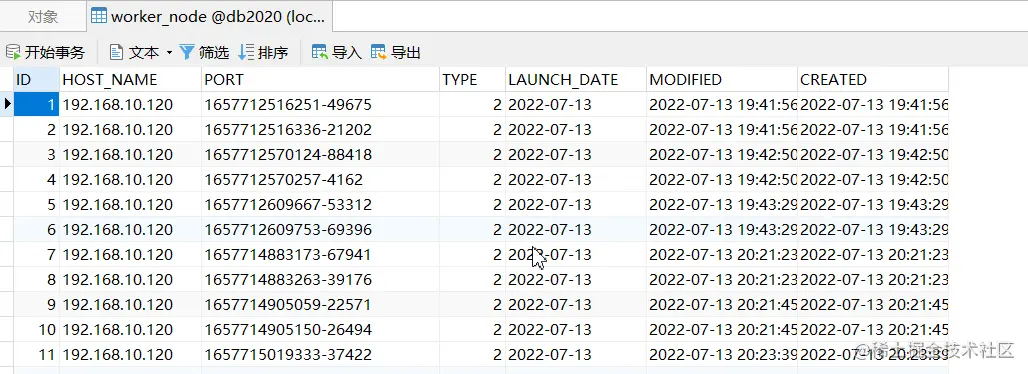
Task: Select port cell 1657712570257-4162
Action: click(321, 179)
